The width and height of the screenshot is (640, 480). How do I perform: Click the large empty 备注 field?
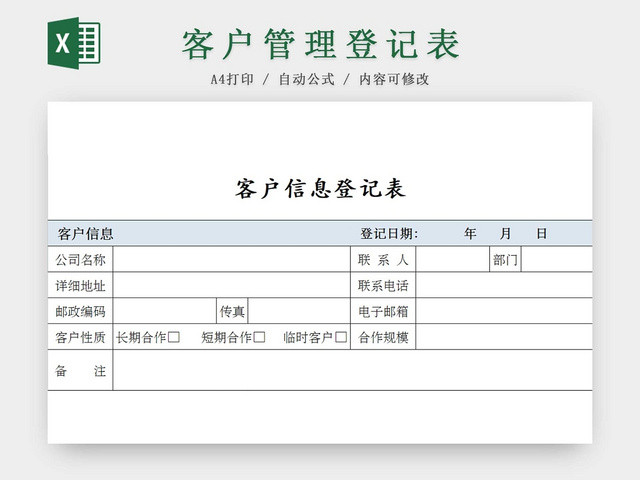(353, 370)
